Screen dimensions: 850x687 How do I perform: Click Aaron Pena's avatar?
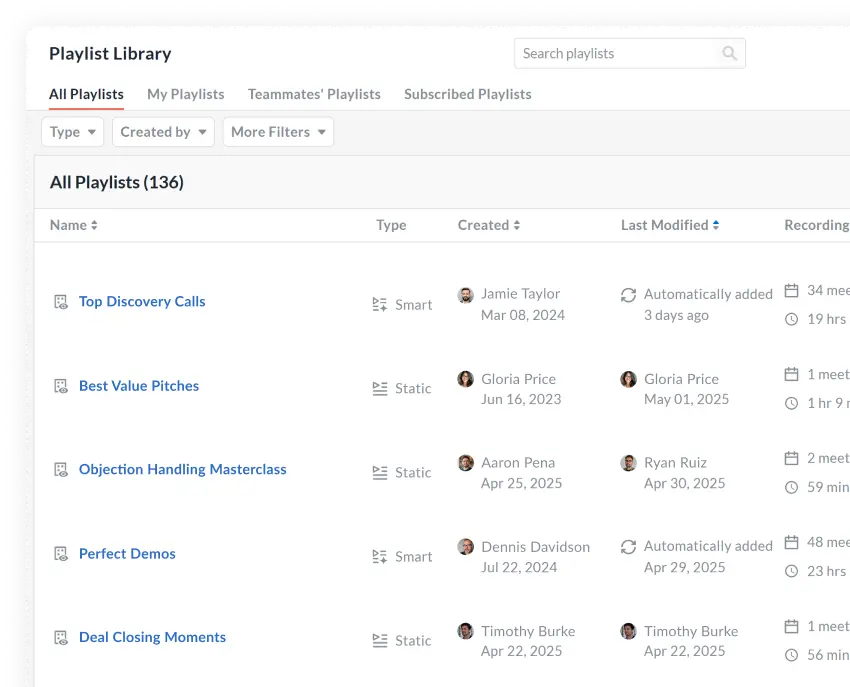coord(465,463)
